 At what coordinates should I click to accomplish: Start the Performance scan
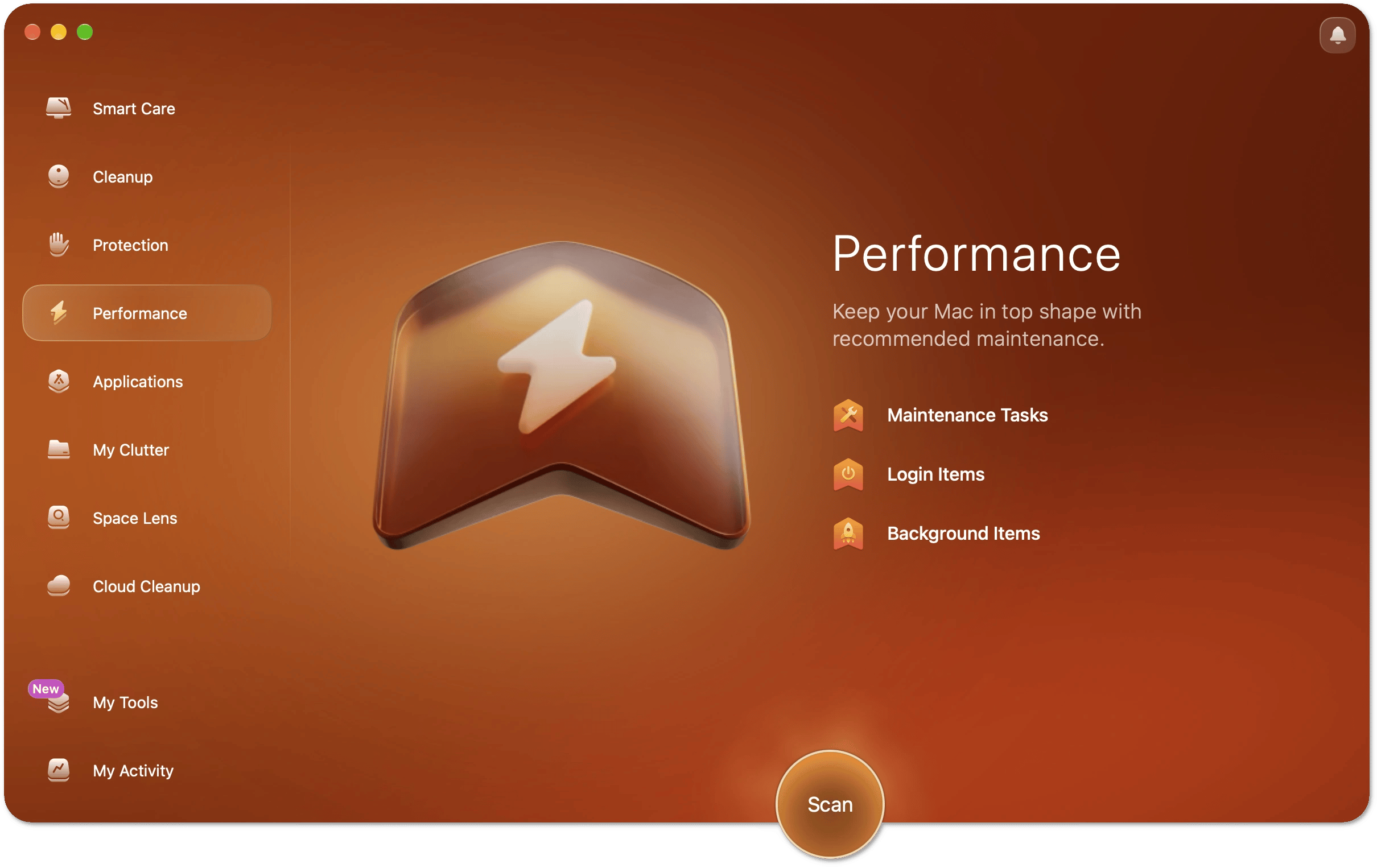(x=830, y=804)
